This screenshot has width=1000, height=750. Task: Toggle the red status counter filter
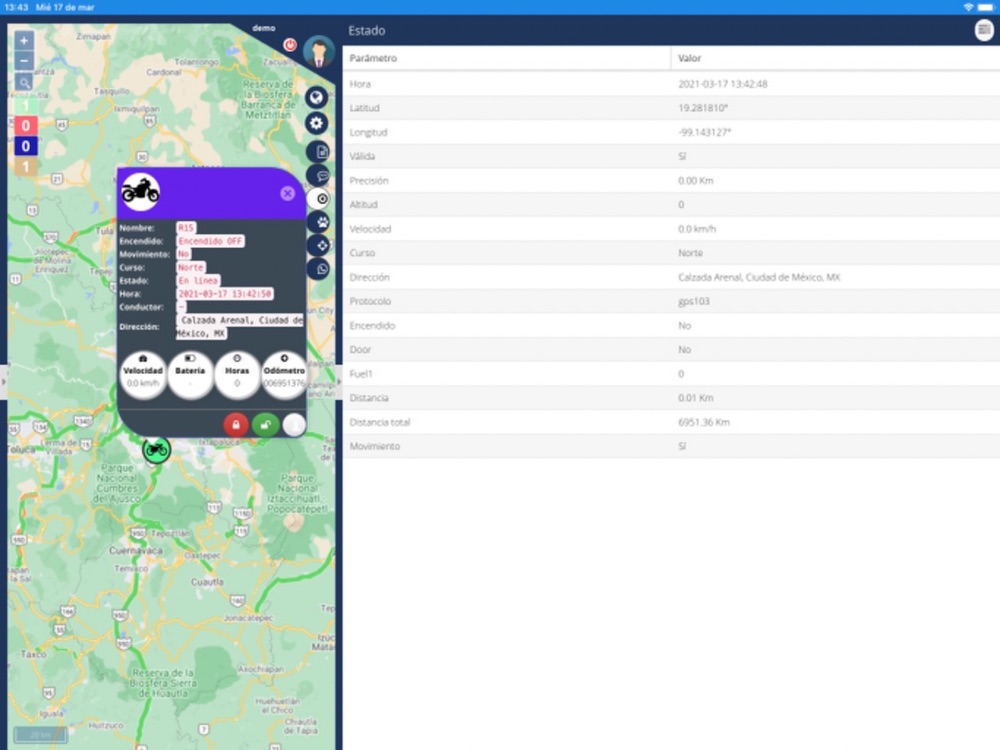[x=26, y=126]
